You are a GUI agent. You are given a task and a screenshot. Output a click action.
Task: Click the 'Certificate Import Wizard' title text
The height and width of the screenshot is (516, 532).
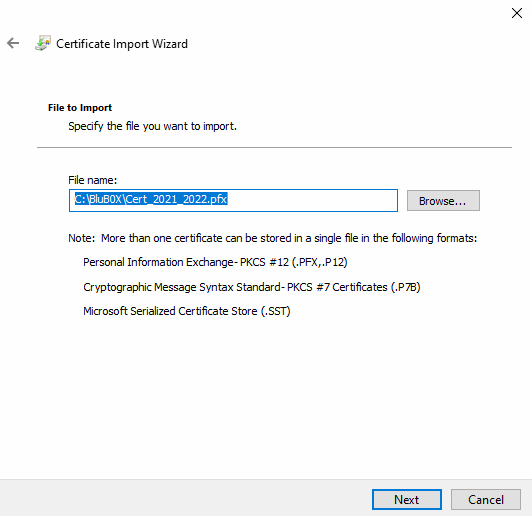tap(122, 44)
